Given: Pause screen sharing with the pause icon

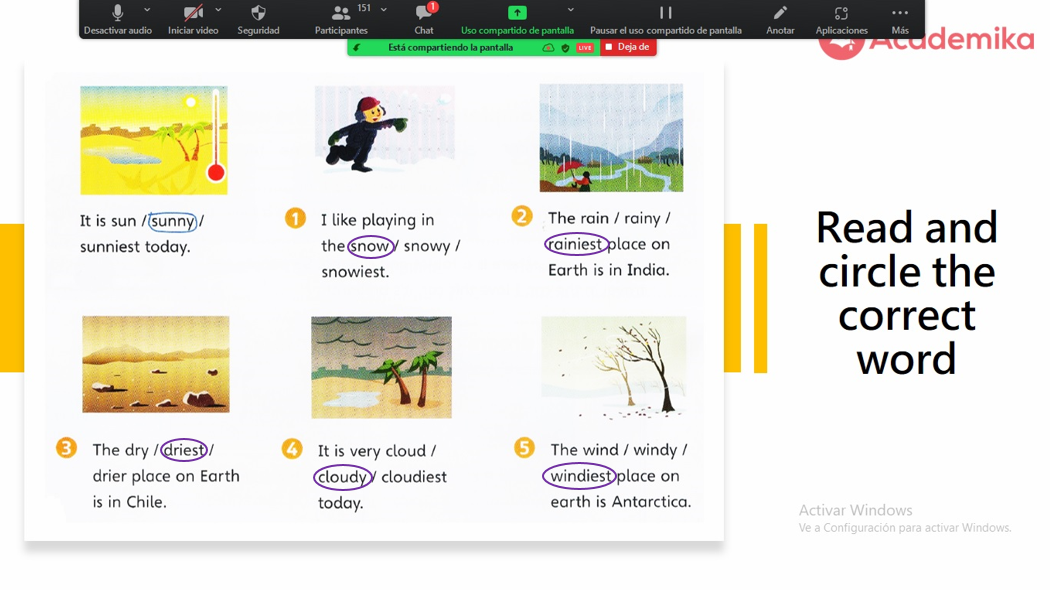Looking at the screenshot, I should 666,13.
